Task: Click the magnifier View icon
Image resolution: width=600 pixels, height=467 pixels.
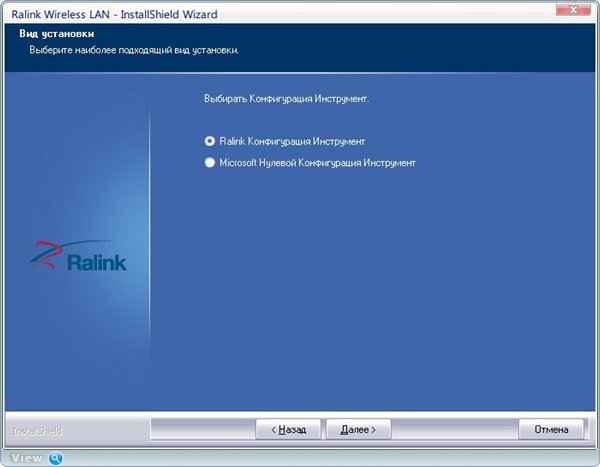Action: point(56,458)
